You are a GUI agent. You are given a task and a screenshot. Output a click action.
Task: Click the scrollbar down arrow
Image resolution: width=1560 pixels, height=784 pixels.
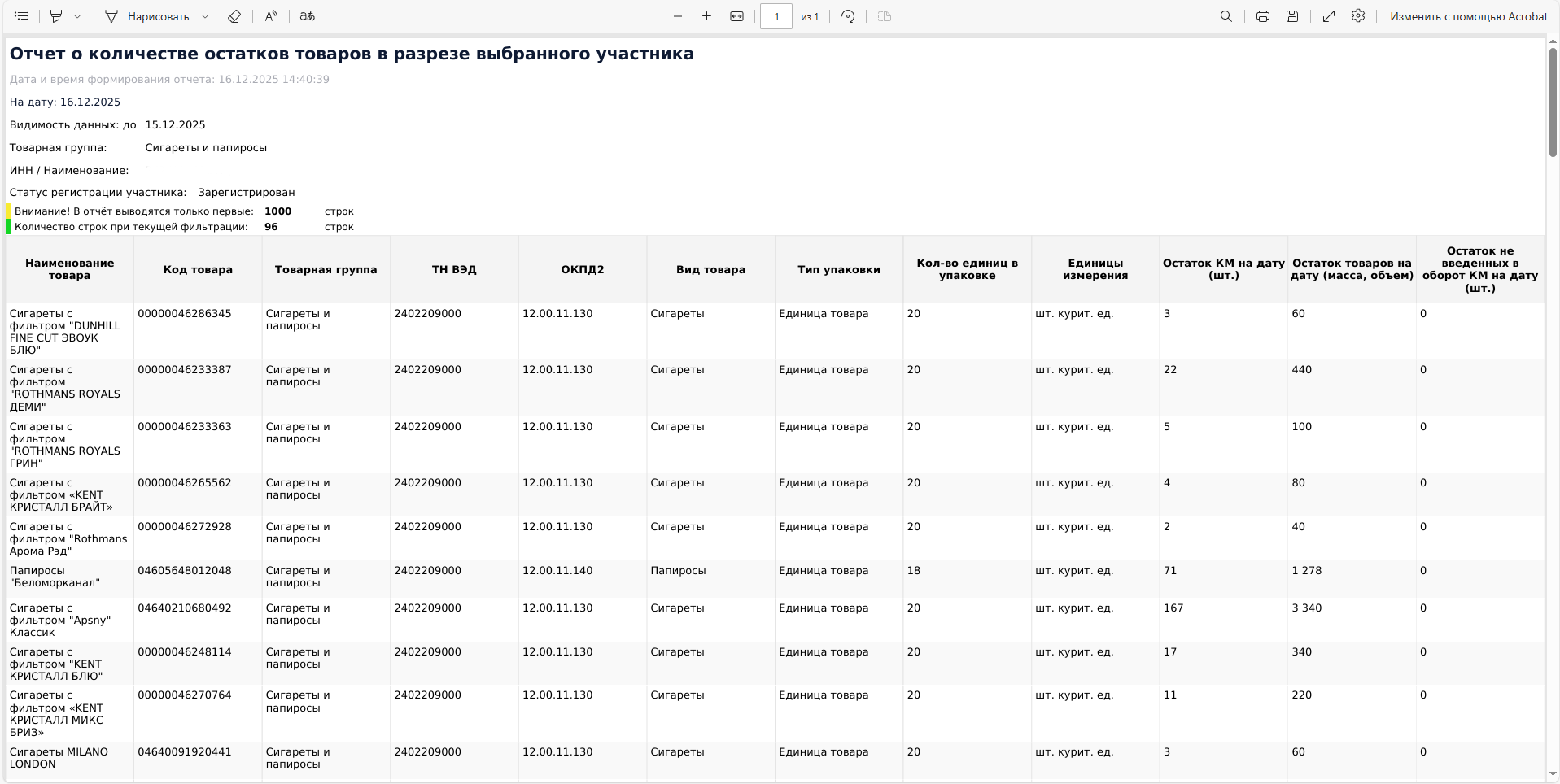[x=1553, y=775]
